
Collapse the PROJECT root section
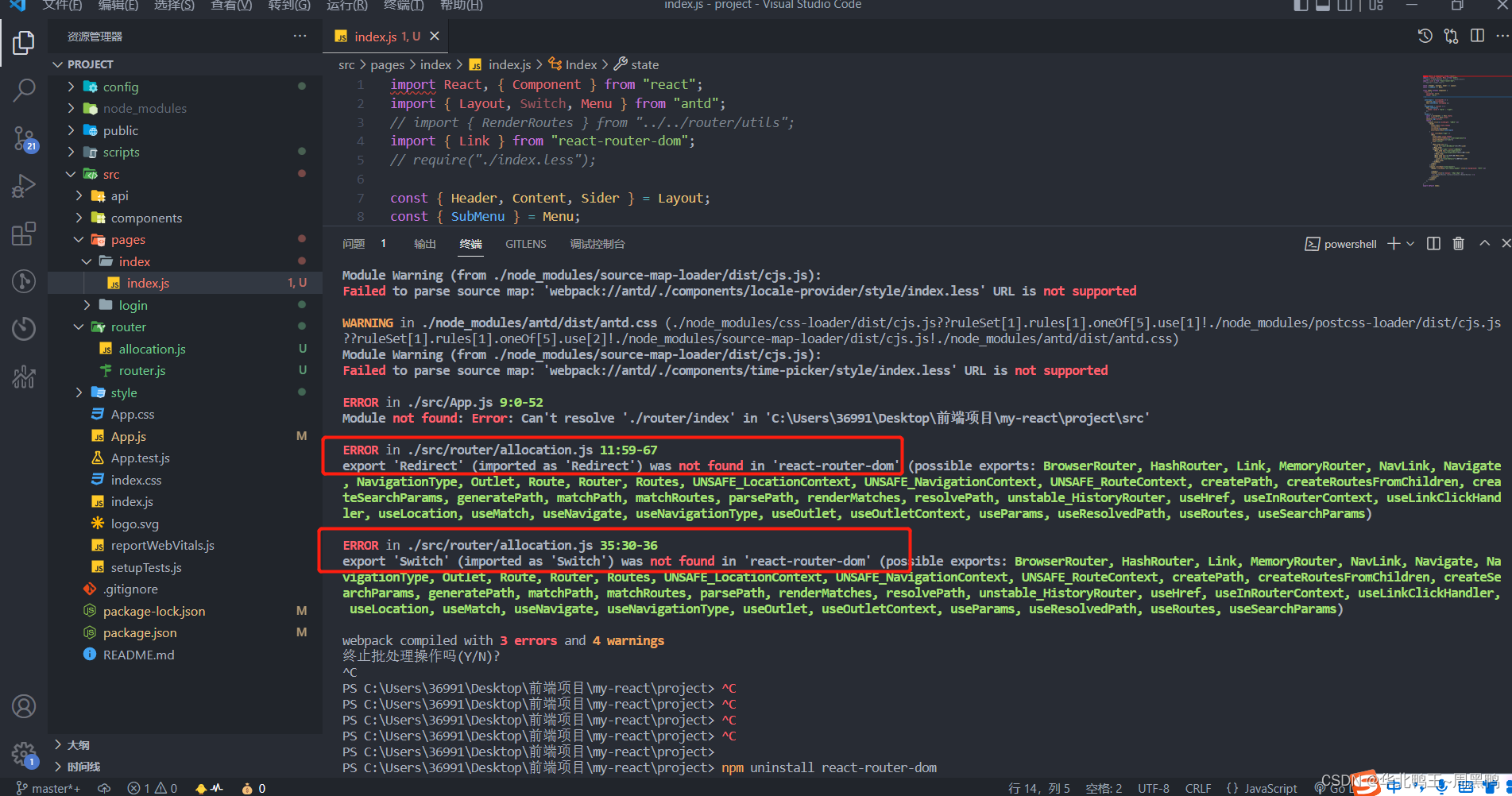(184, 64)
